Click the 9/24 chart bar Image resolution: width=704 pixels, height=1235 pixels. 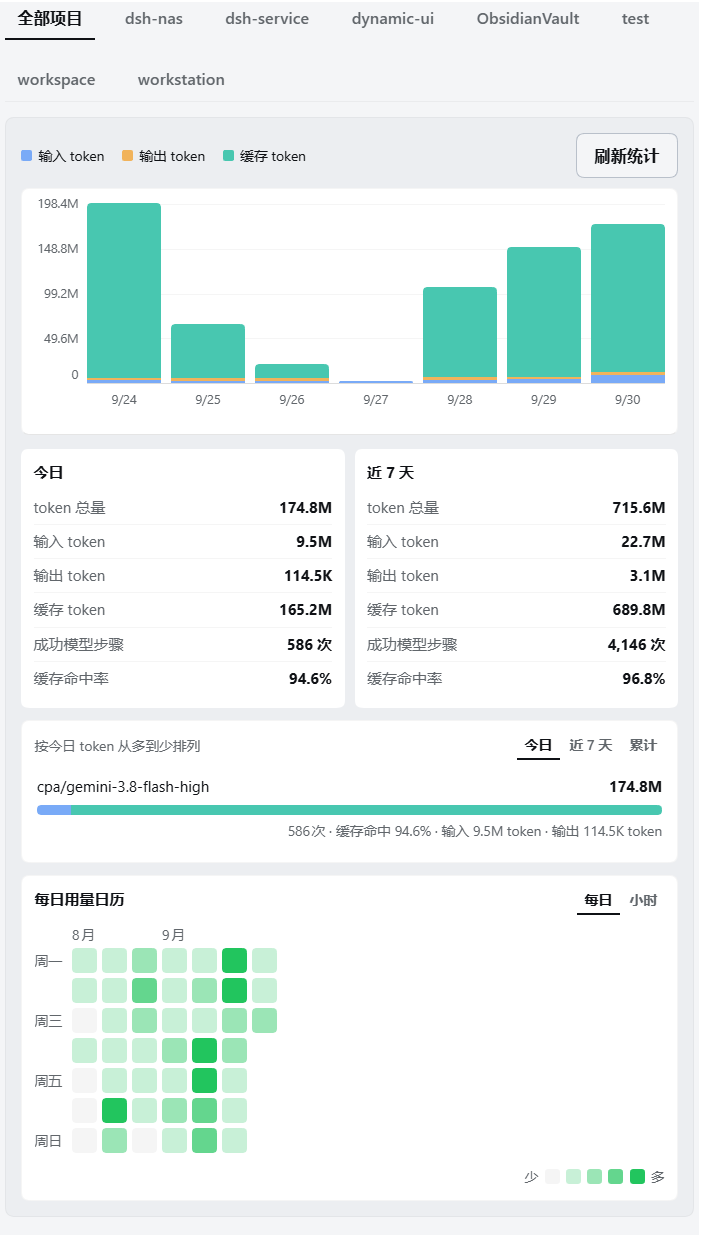tap(124, 293)
